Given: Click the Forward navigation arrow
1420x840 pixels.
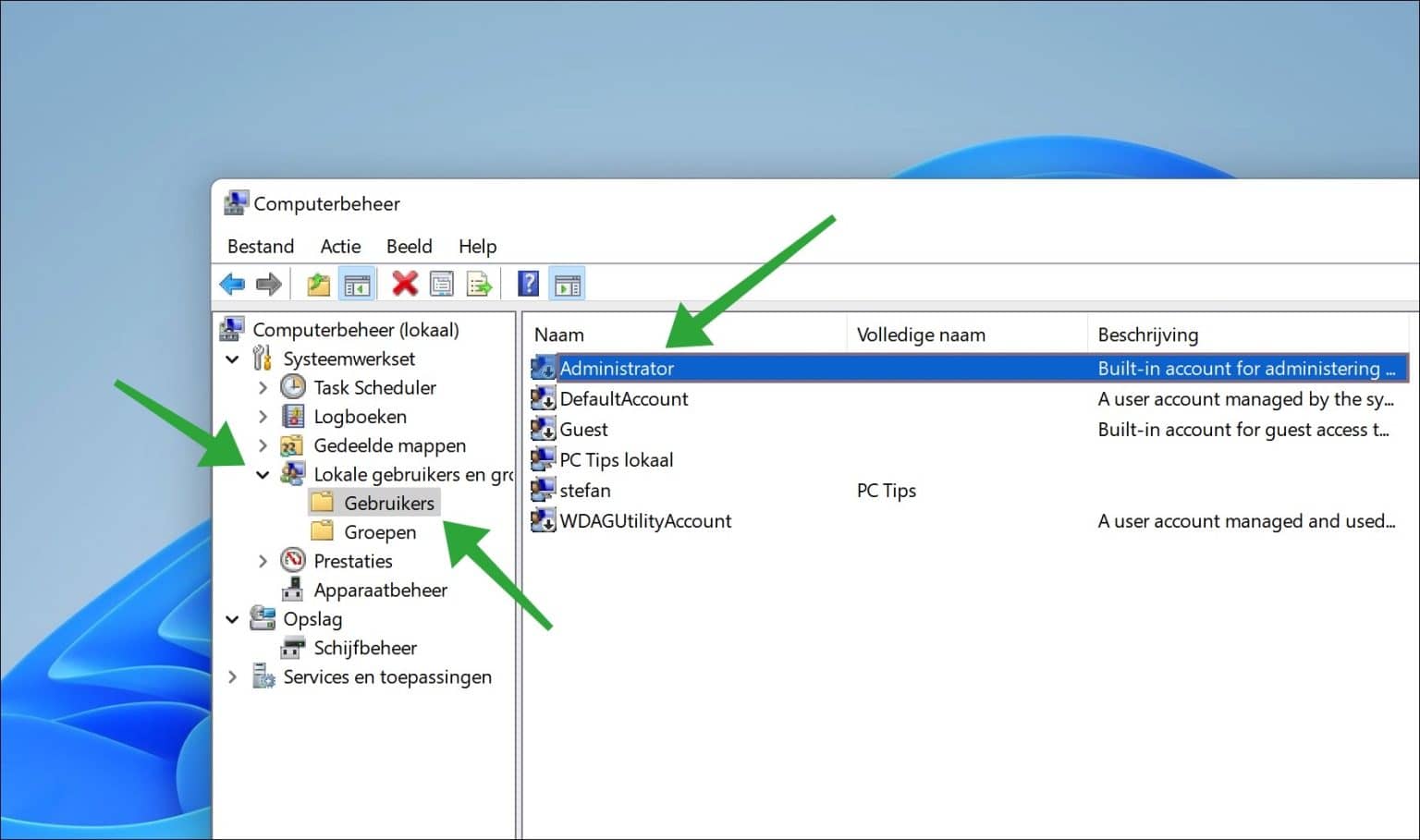Looking at the screenshot, I should (269, 283).
